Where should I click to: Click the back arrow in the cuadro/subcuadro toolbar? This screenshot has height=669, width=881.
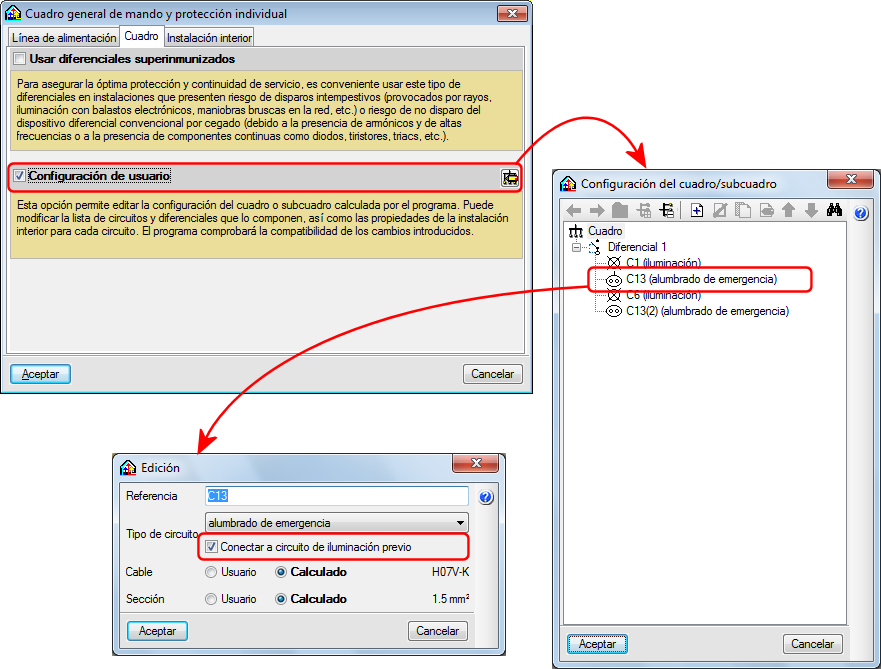(574, 211)
